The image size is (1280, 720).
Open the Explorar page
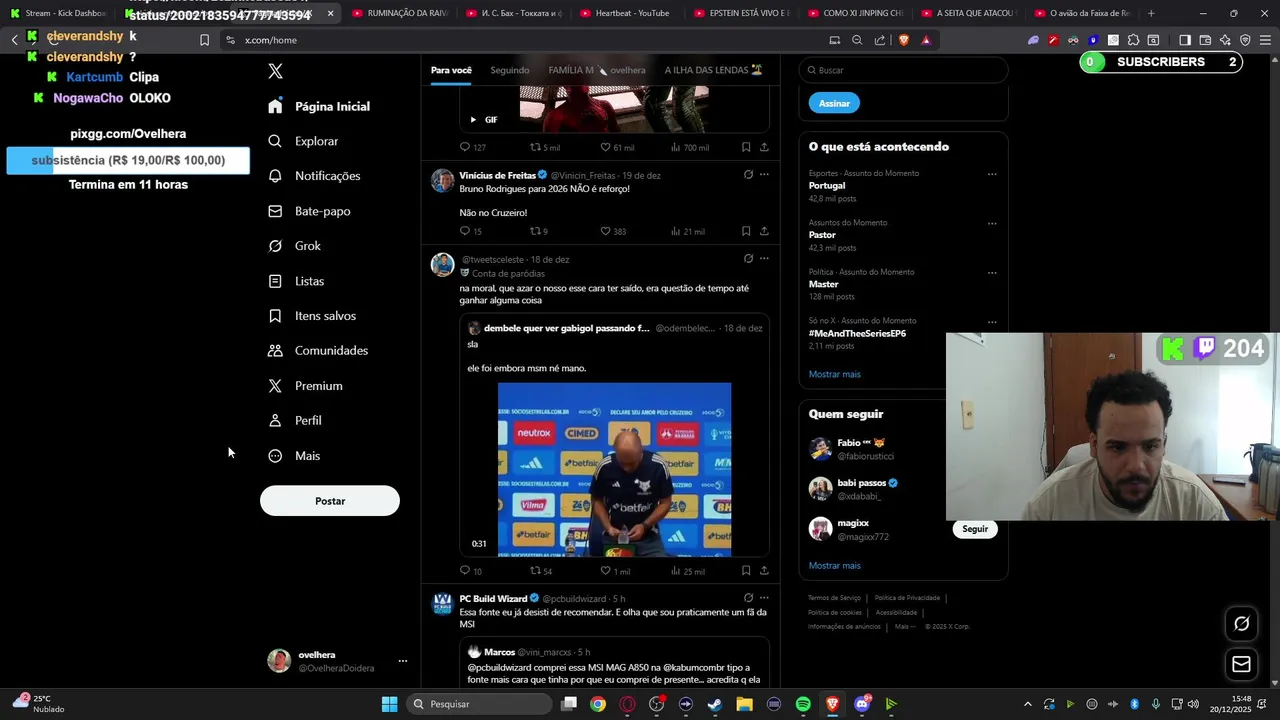[304, 141]
